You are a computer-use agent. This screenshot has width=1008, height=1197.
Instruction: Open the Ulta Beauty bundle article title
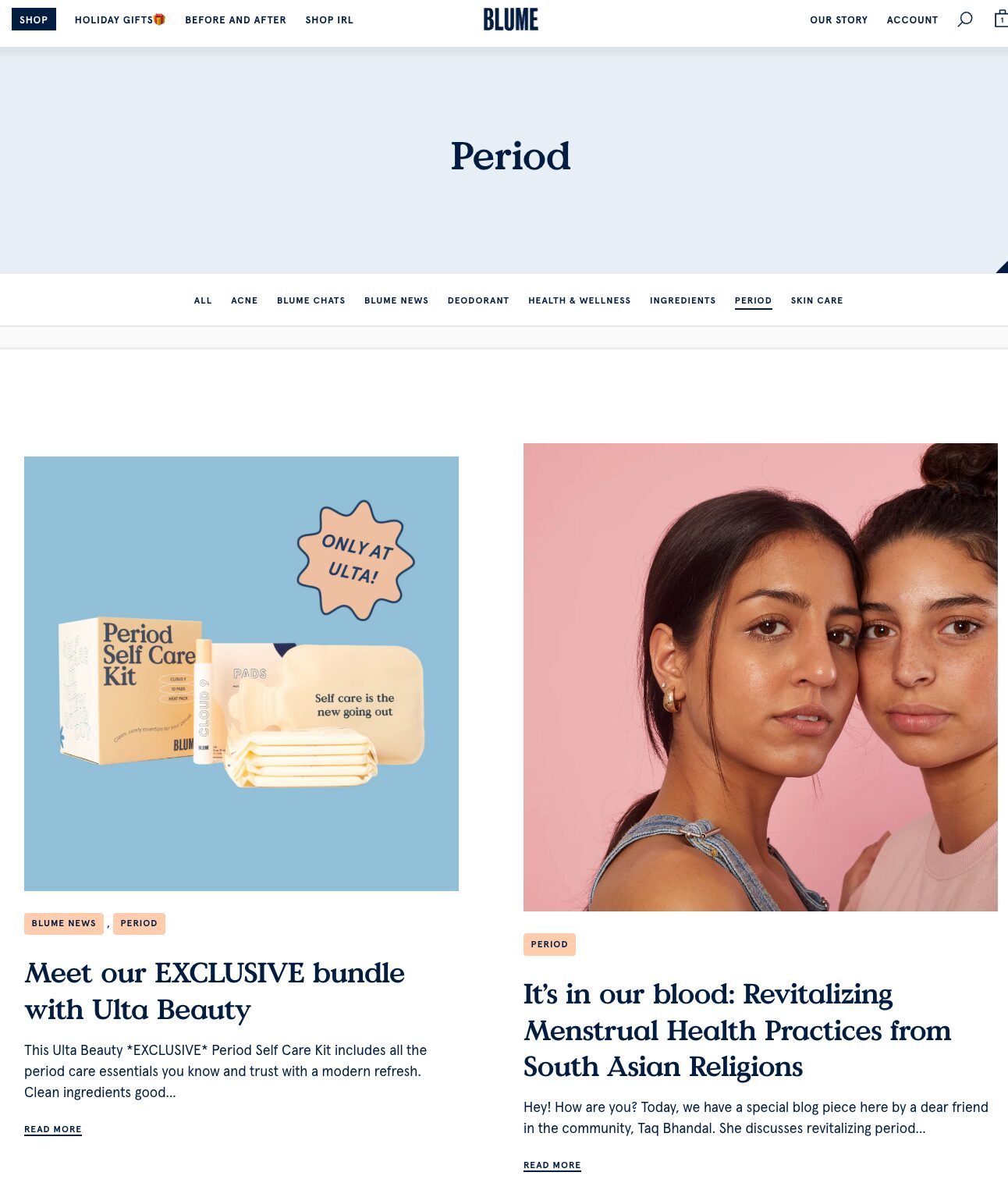pos(215,991)
